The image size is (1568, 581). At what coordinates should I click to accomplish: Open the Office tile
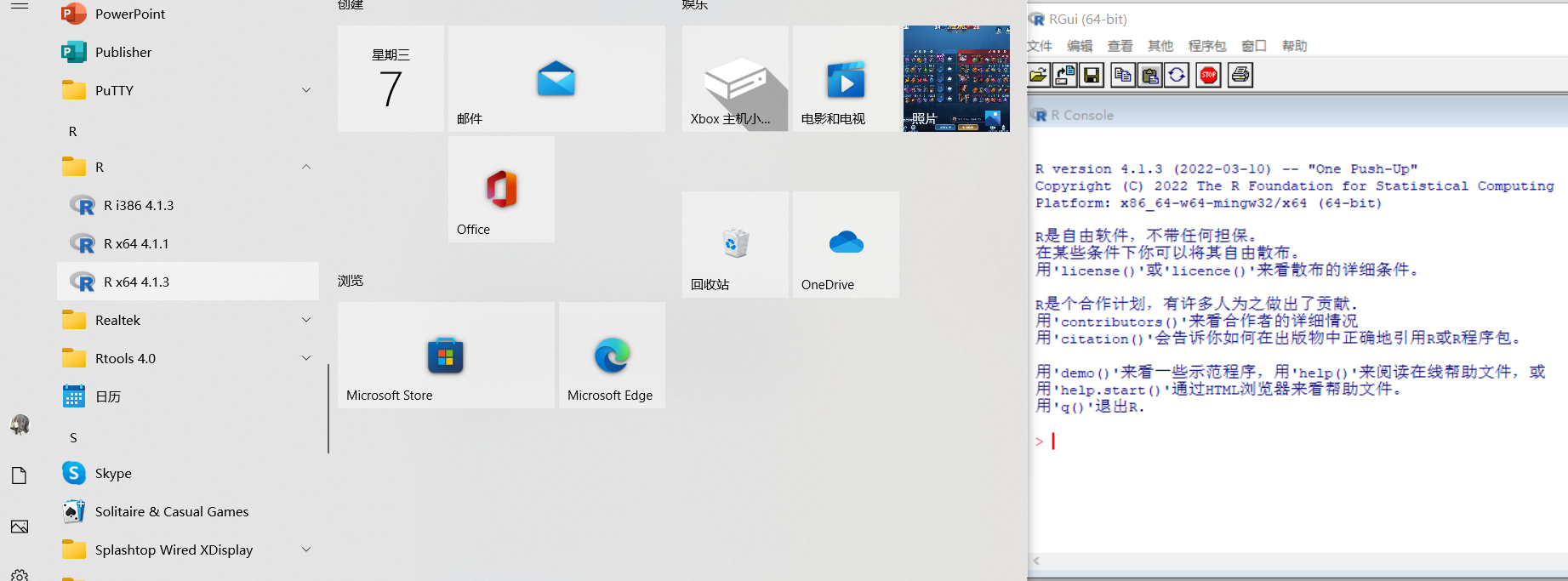click(x=501, y=189)
